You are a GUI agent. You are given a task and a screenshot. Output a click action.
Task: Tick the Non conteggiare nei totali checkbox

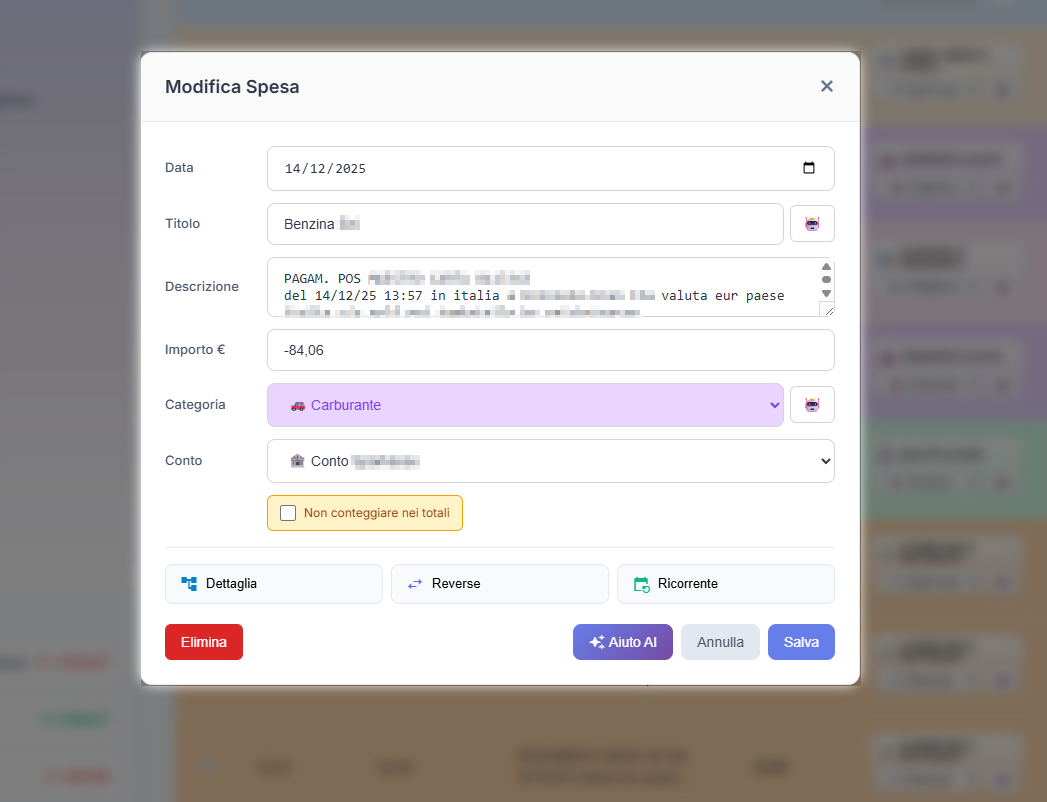pyautogui.click(x=288, y=513)
